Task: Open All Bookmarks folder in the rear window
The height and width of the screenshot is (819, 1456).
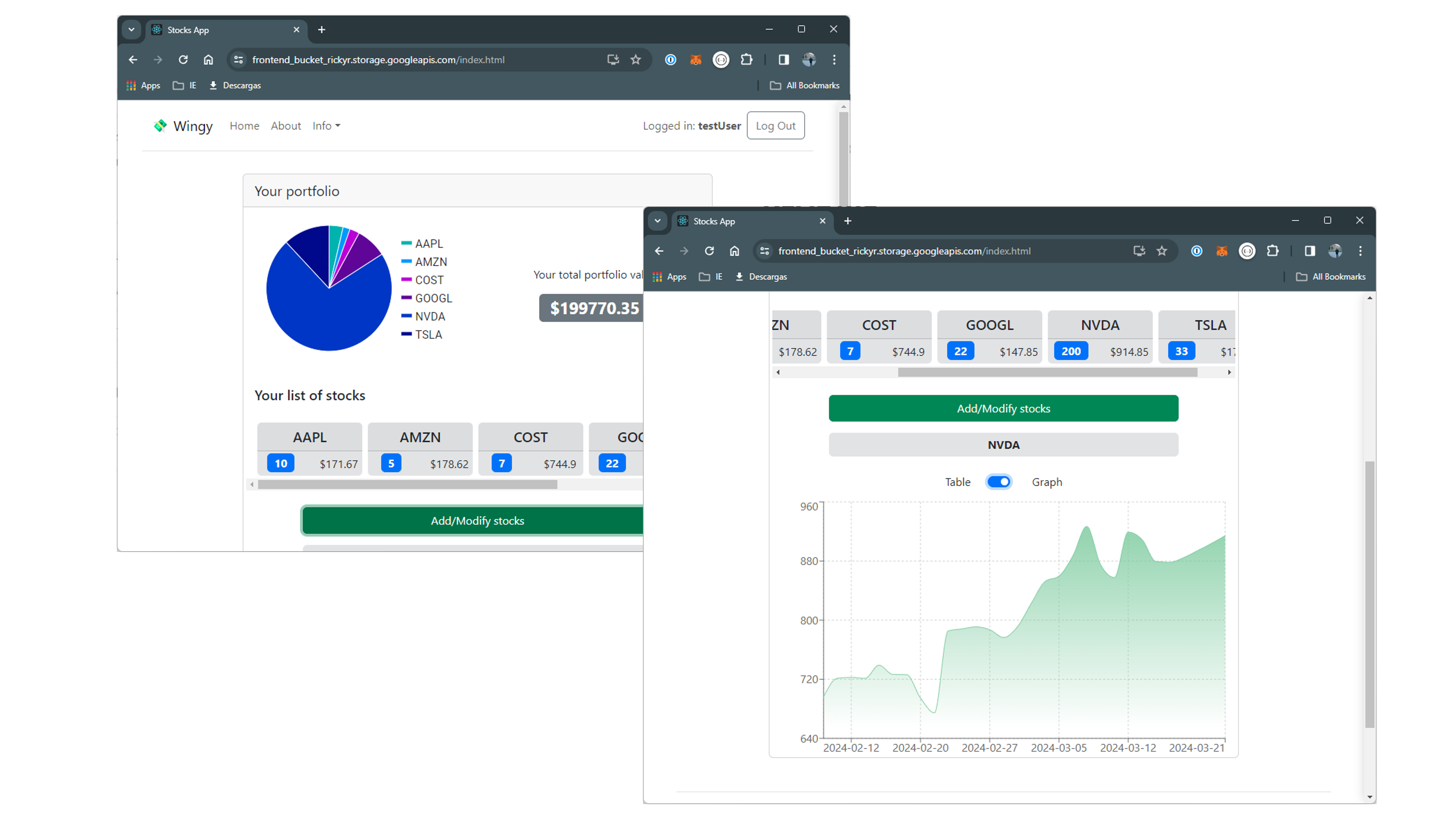Action: tap(805, 85)
